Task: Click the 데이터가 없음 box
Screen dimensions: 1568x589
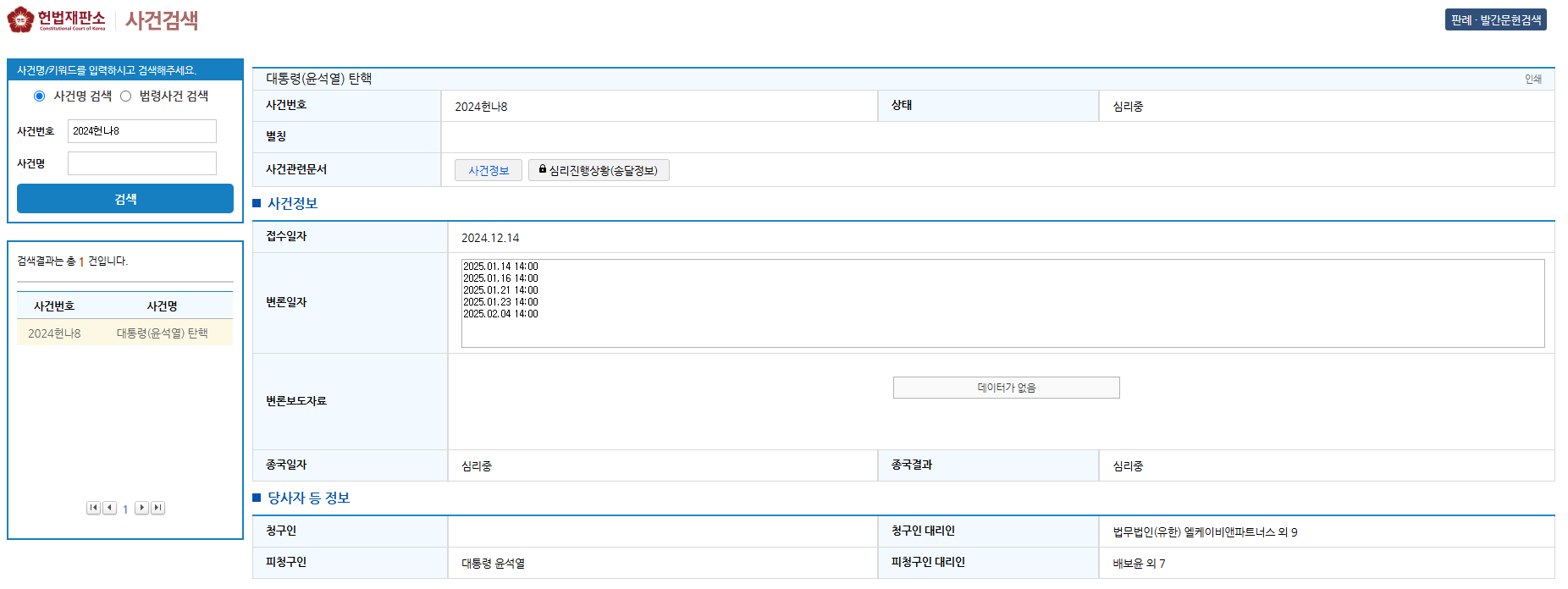Action: [x=1006, y=388]
